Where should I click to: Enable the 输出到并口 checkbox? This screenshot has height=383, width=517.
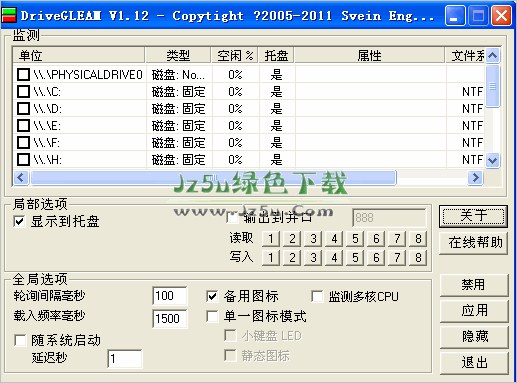point(232,218)
